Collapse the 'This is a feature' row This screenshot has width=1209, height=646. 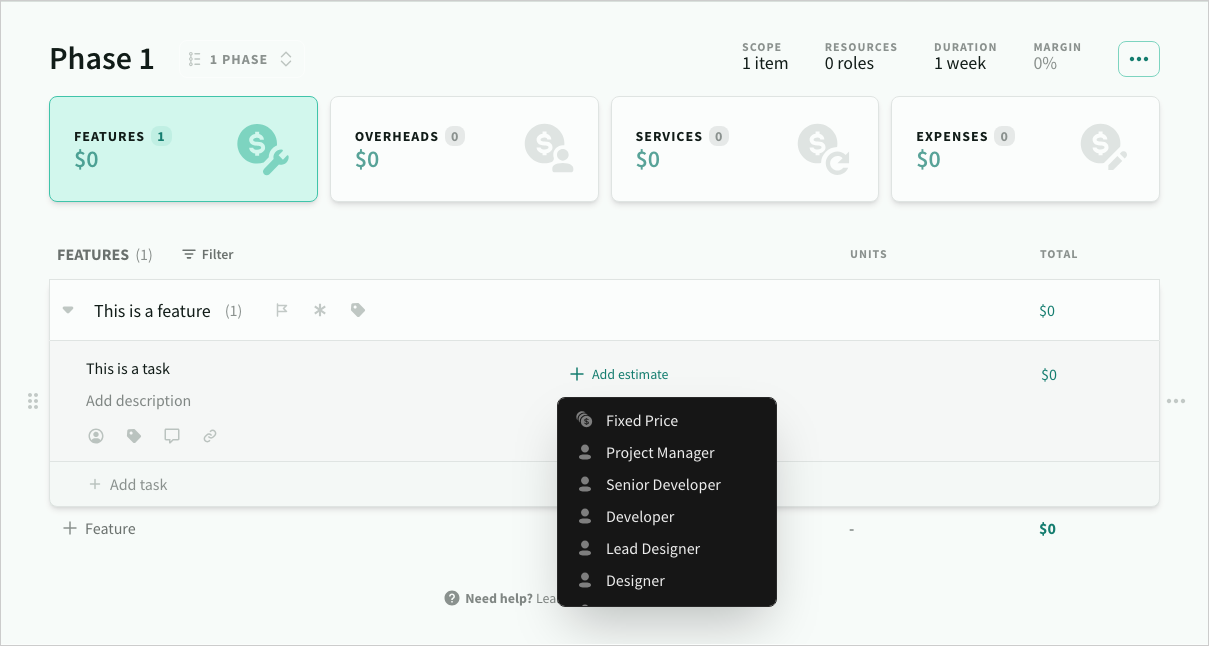pos(68,311)
